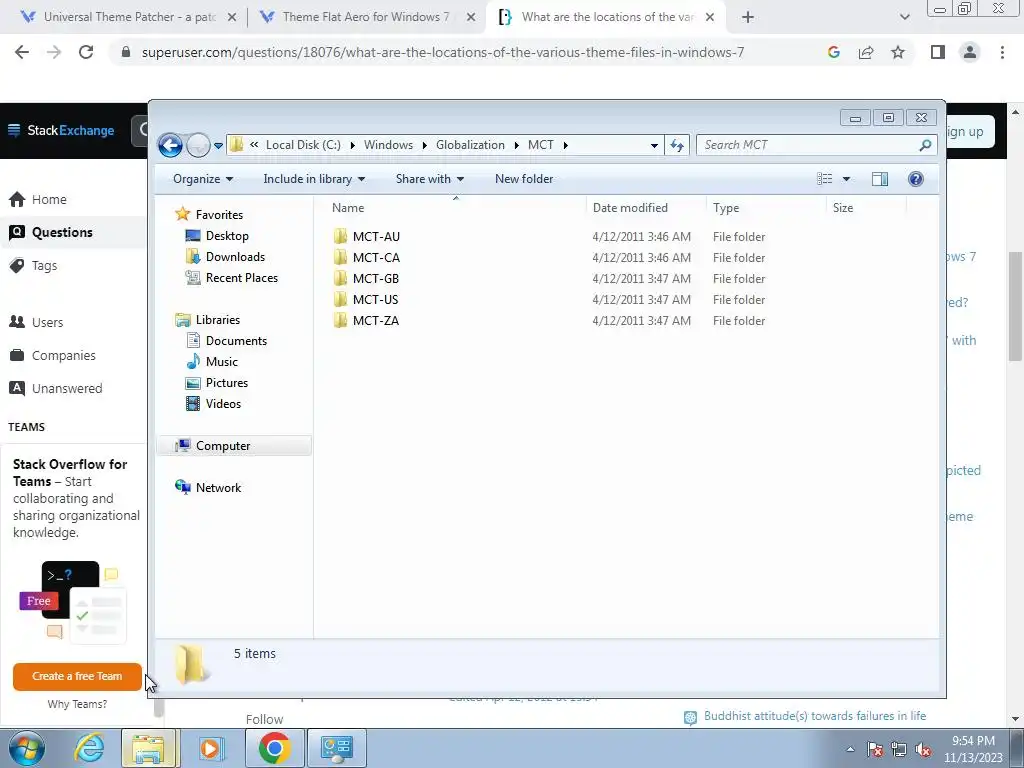Create a New folder
This screenshot has height=768, width=1024.
pos(524,179)
